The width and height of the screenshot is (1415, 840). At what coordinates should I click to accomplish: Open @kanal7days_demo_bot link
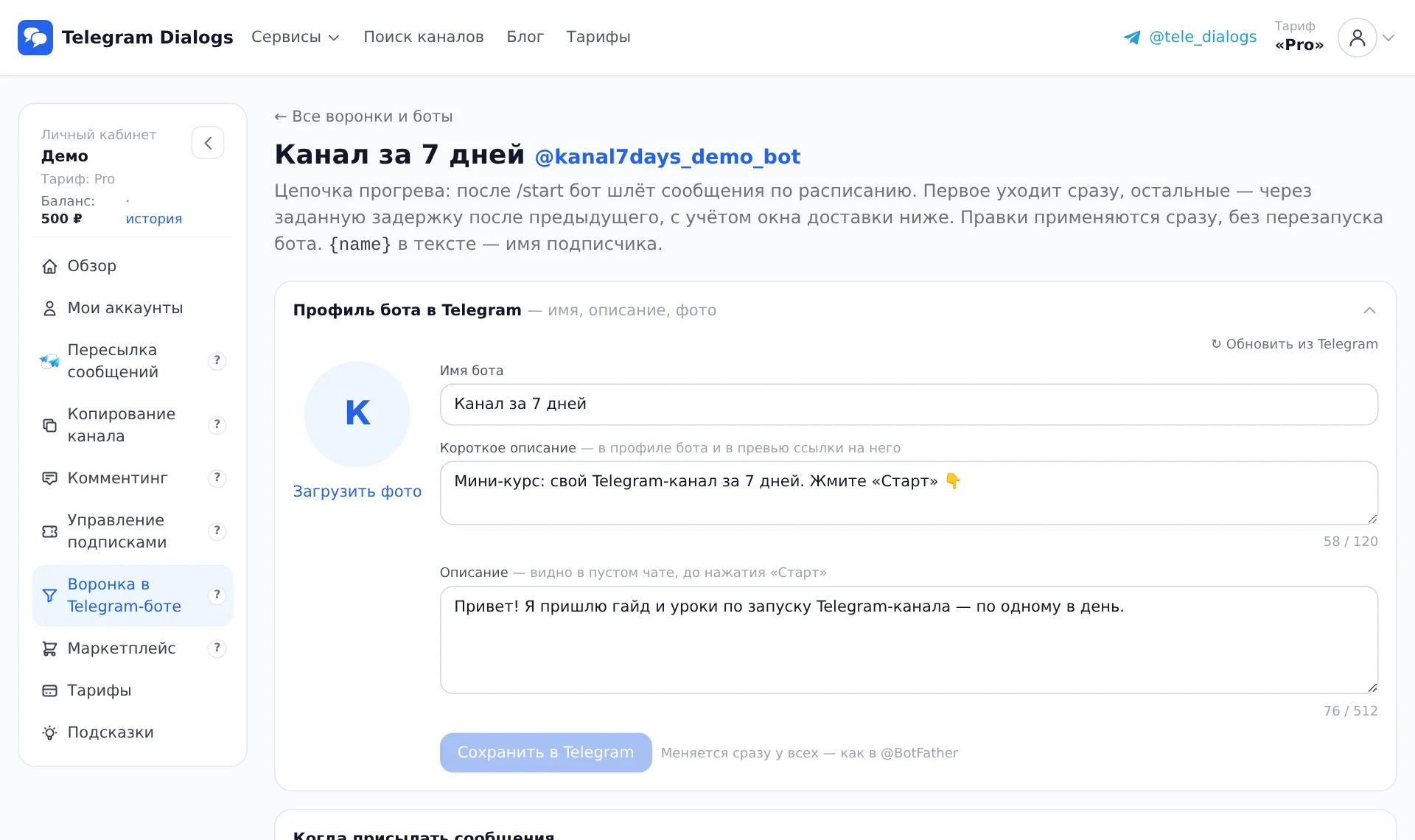click(x=667, y=157)
